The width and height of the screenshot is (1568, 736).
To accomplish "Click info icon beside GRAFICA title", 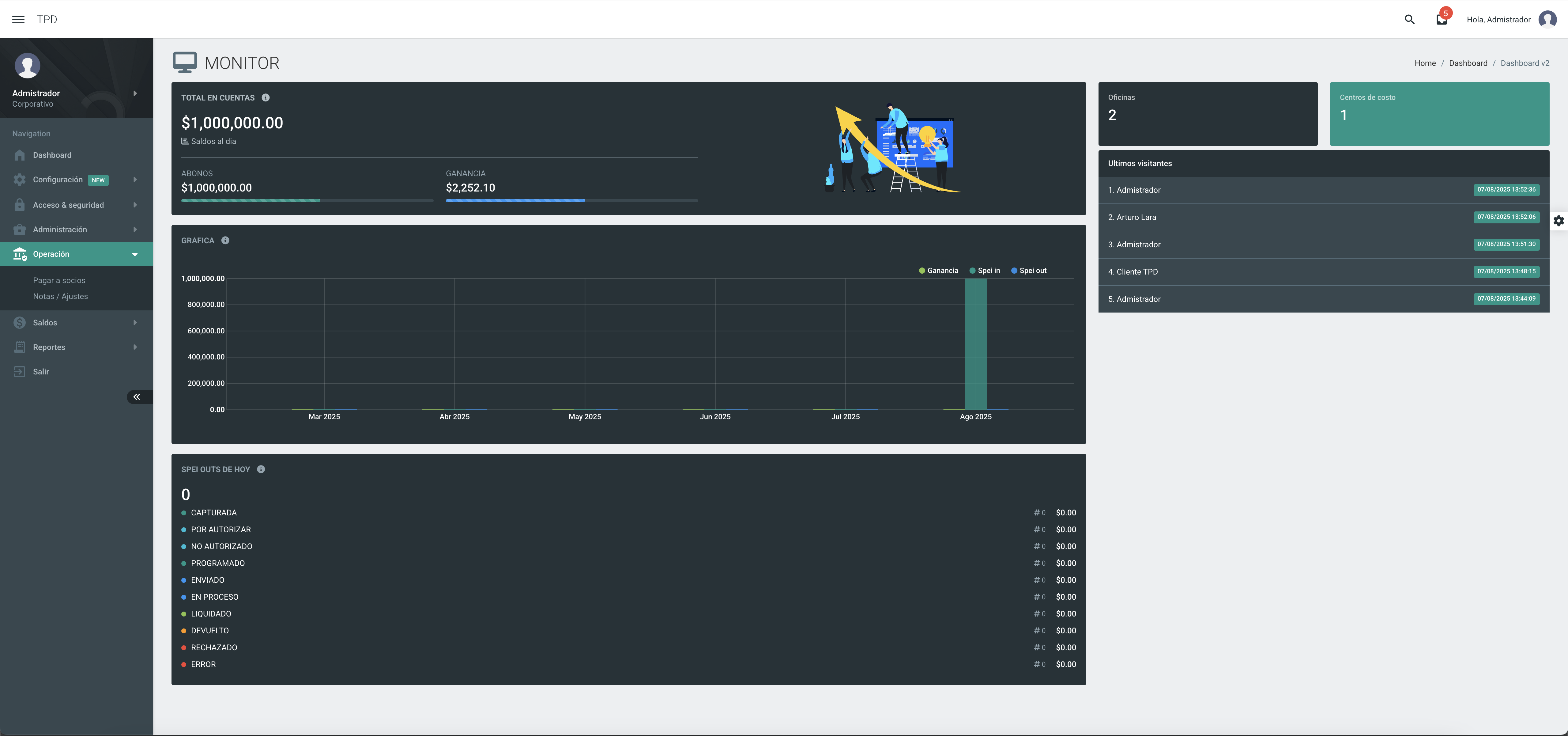I will pos(225,241).
